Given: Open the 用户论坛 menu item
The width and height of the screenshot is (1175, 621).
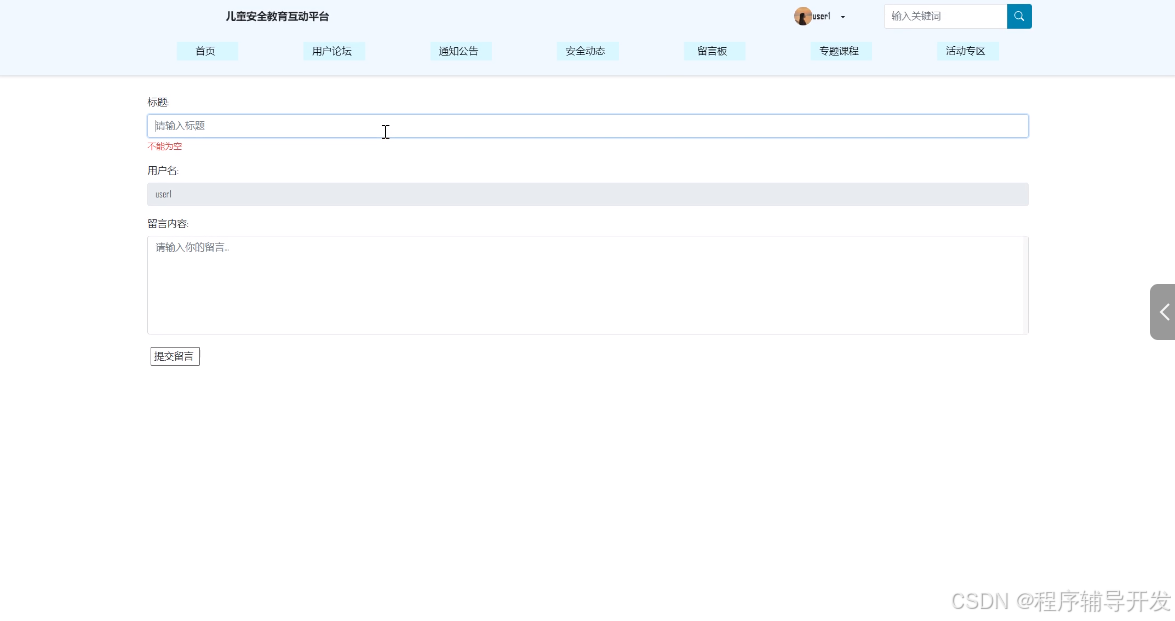Looking at the screenshot, I should (333, 51).
